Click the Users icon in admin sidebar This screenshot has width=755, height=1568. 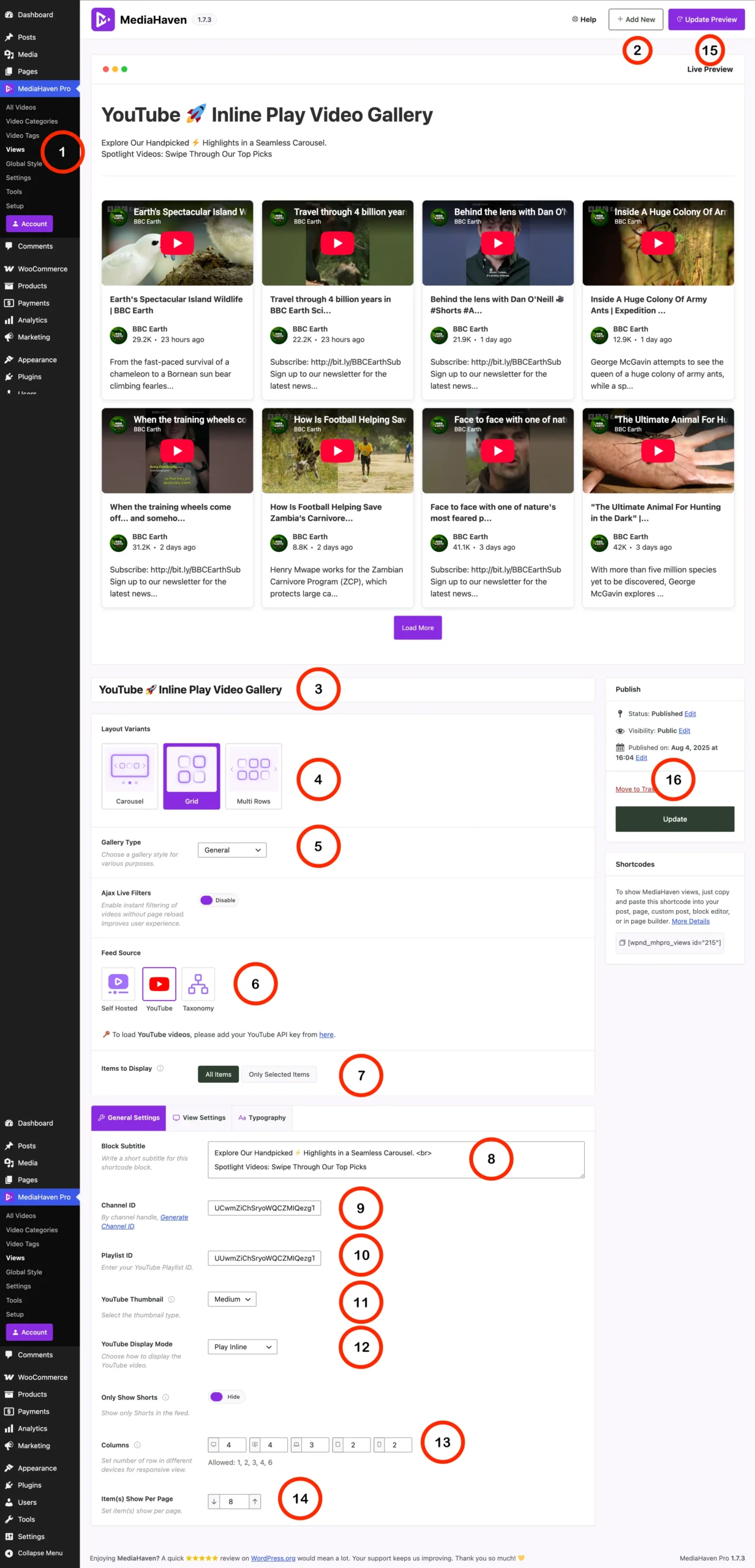9,1502
